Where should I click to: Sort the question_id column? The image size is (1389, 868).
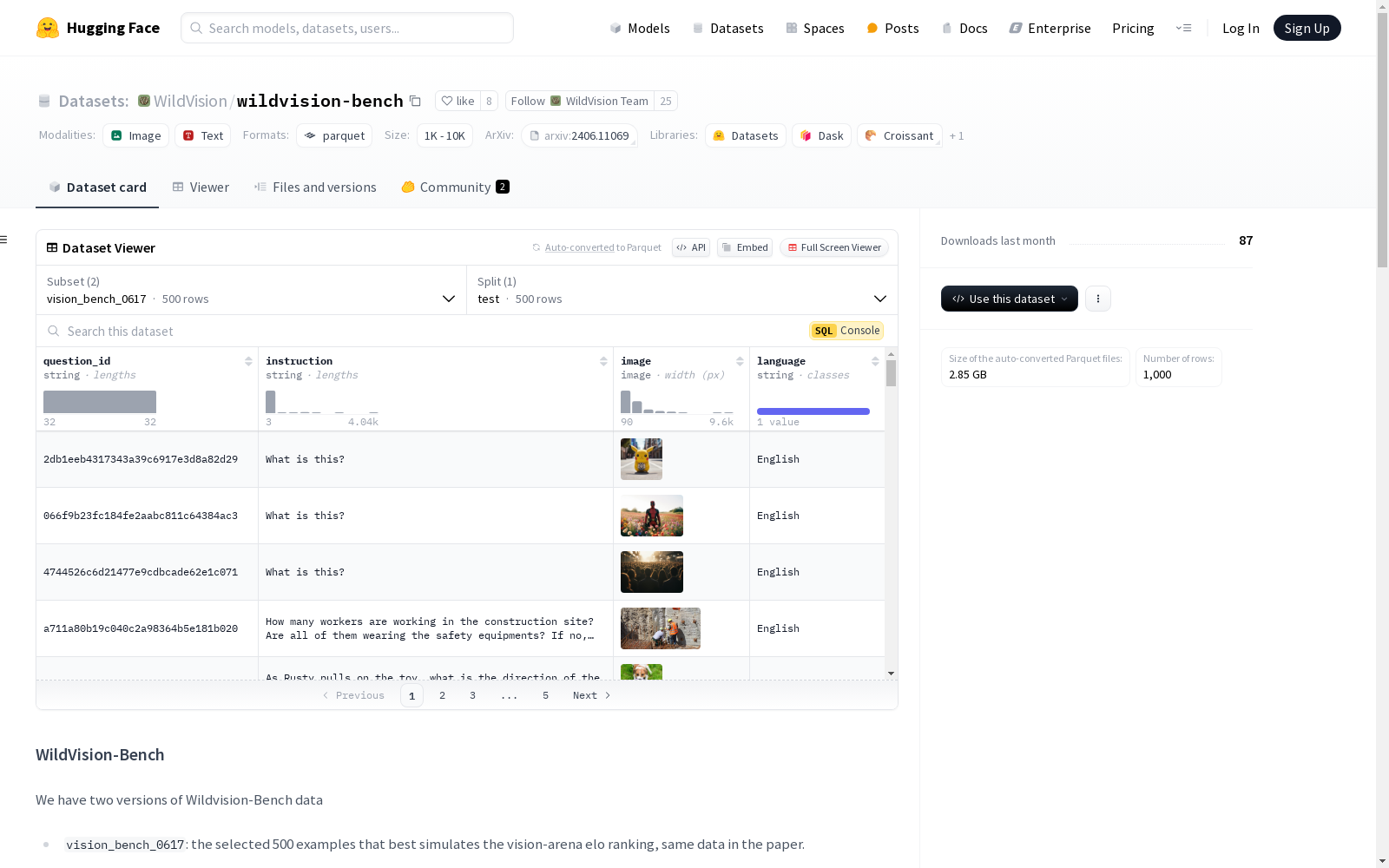point(248,361)
